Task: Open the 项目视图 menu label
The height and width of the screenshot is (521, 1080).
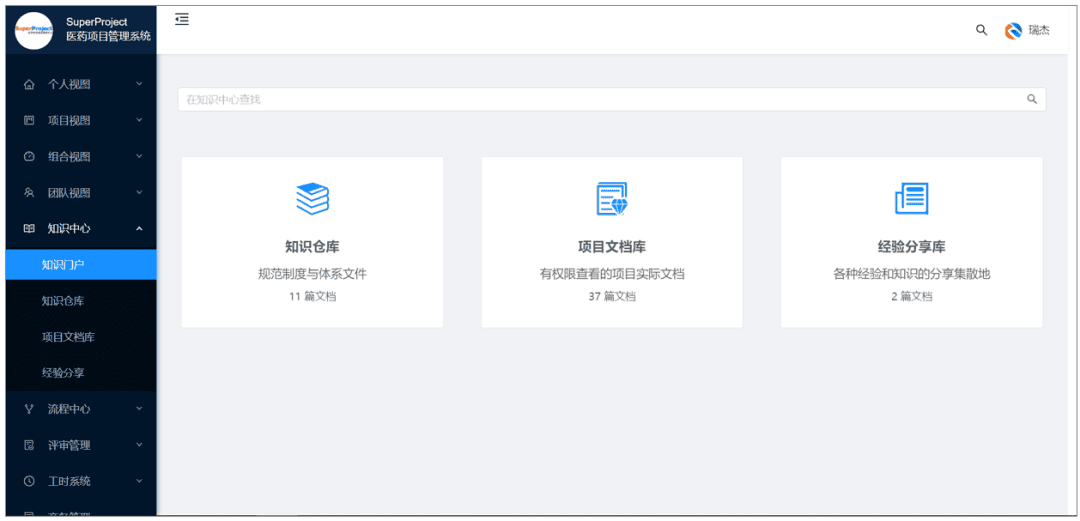Action: (x=69, y=121)
